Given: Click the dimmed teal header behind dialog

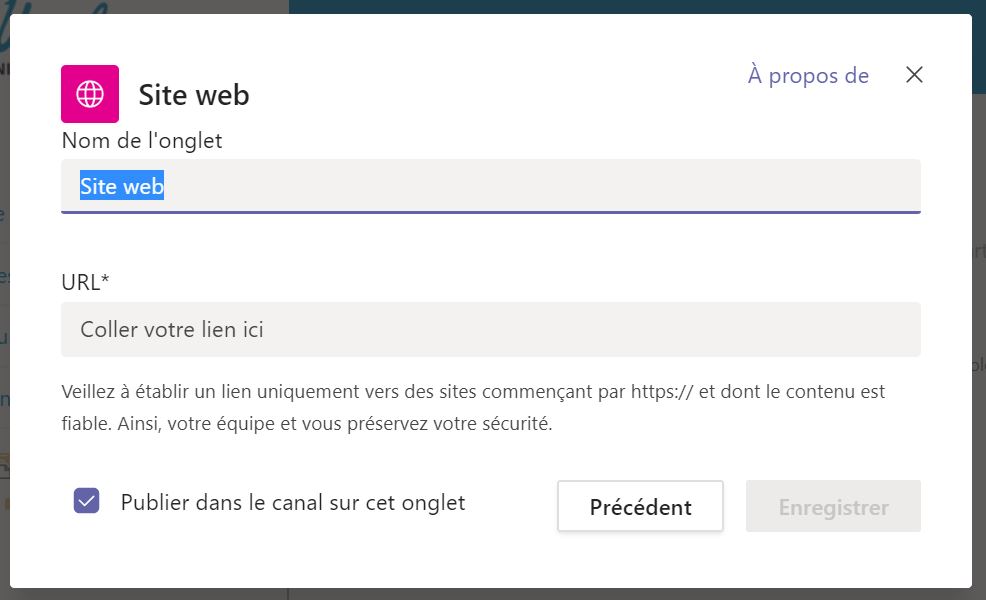Looking at the screenshot, I should 630,6.
